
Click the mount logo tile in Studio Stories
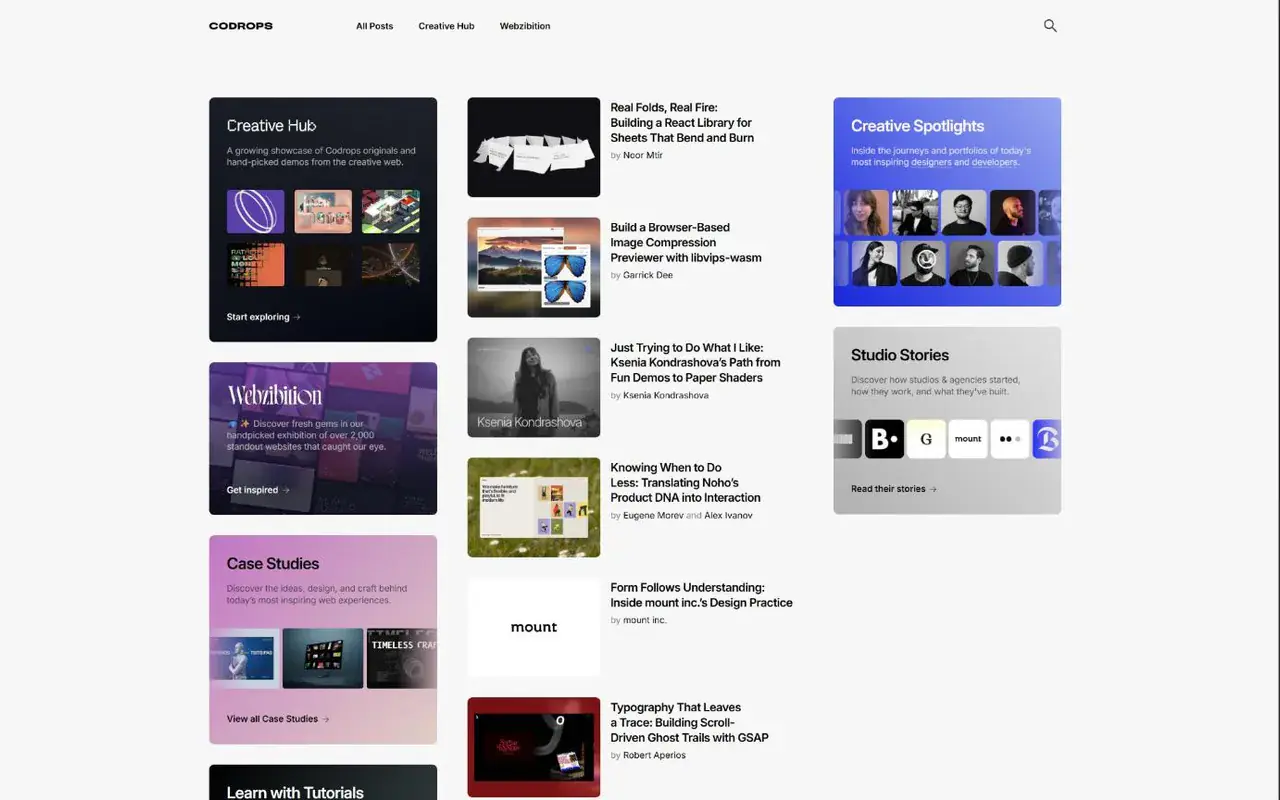[x=968, y=439]
